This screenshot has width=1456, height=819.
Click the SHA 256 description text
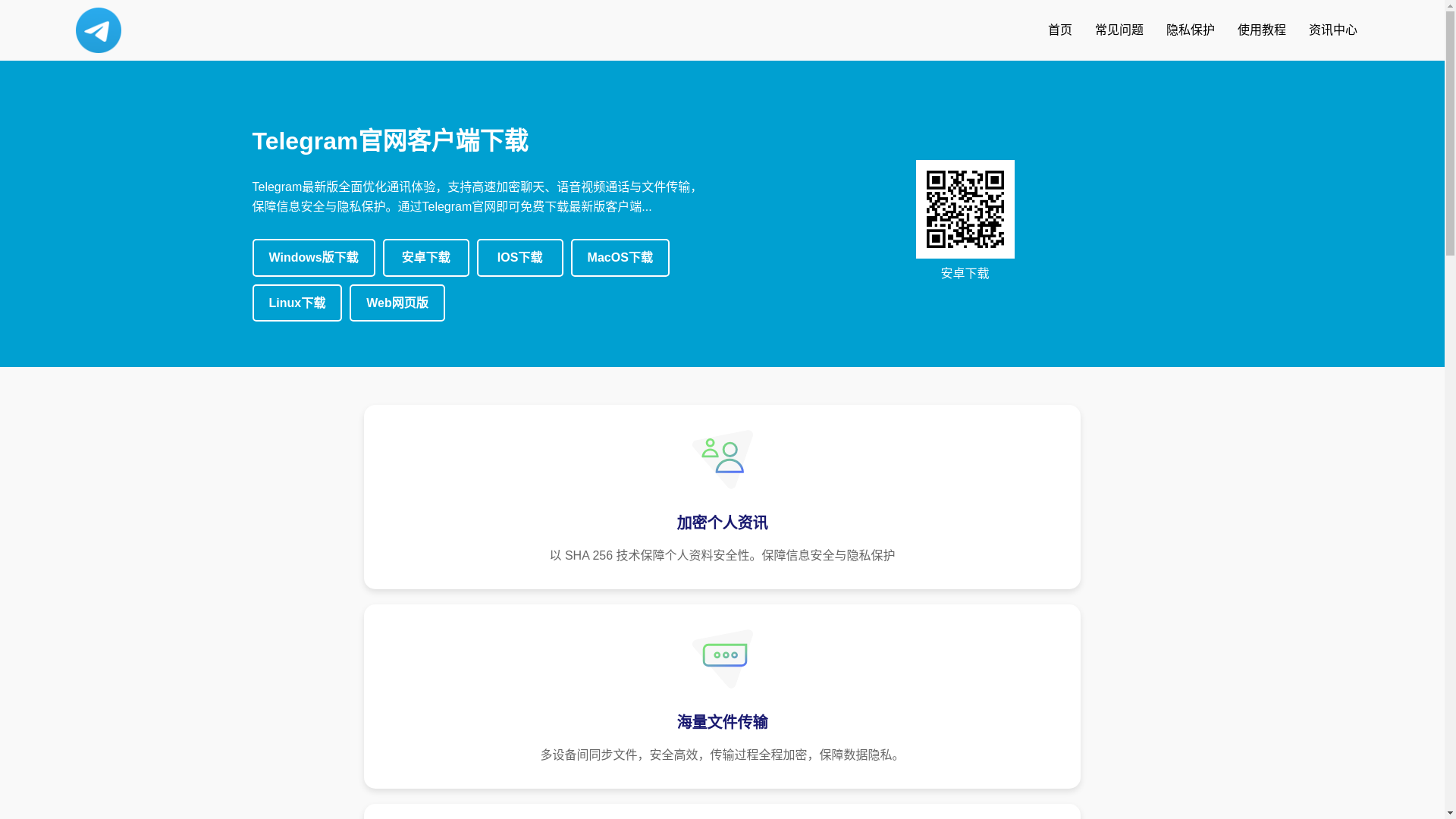click(x=722, y=556)
